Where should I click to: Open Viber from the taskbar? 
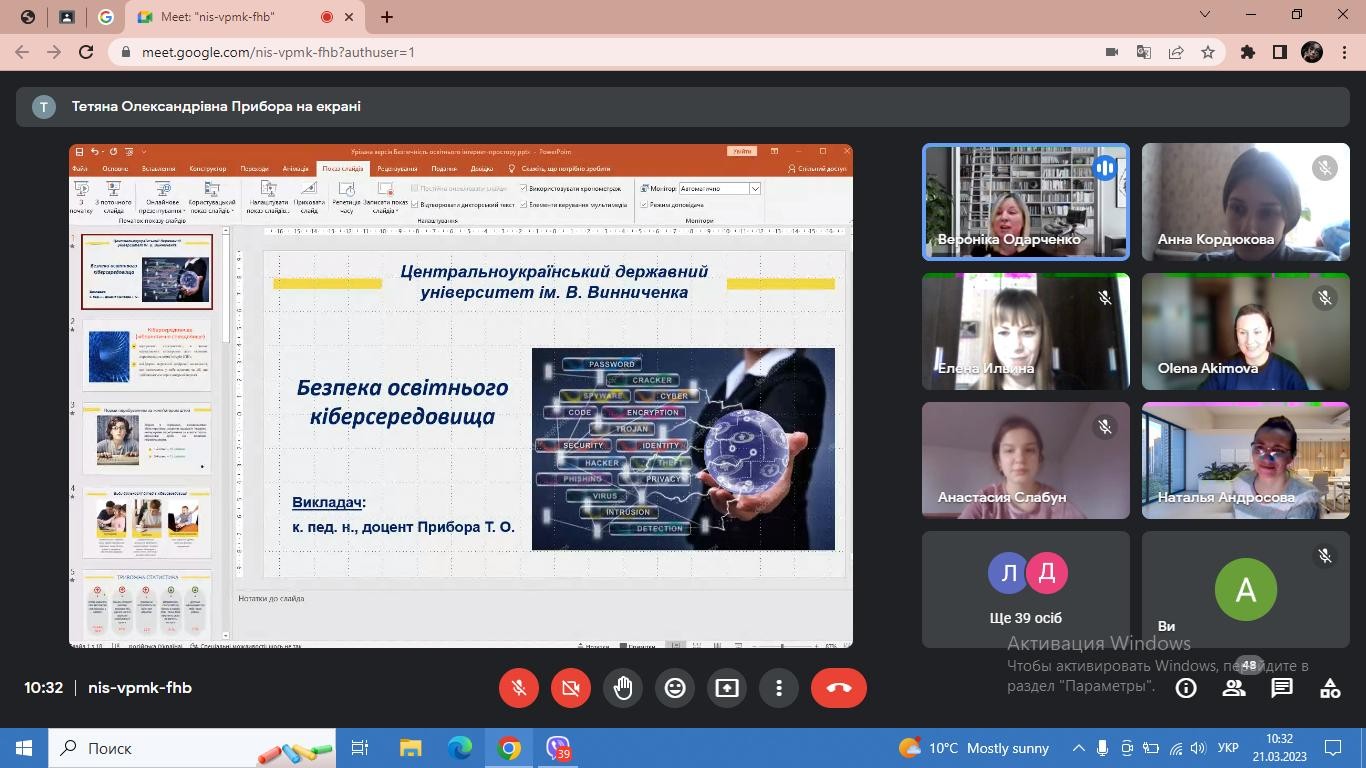[558, 748]
